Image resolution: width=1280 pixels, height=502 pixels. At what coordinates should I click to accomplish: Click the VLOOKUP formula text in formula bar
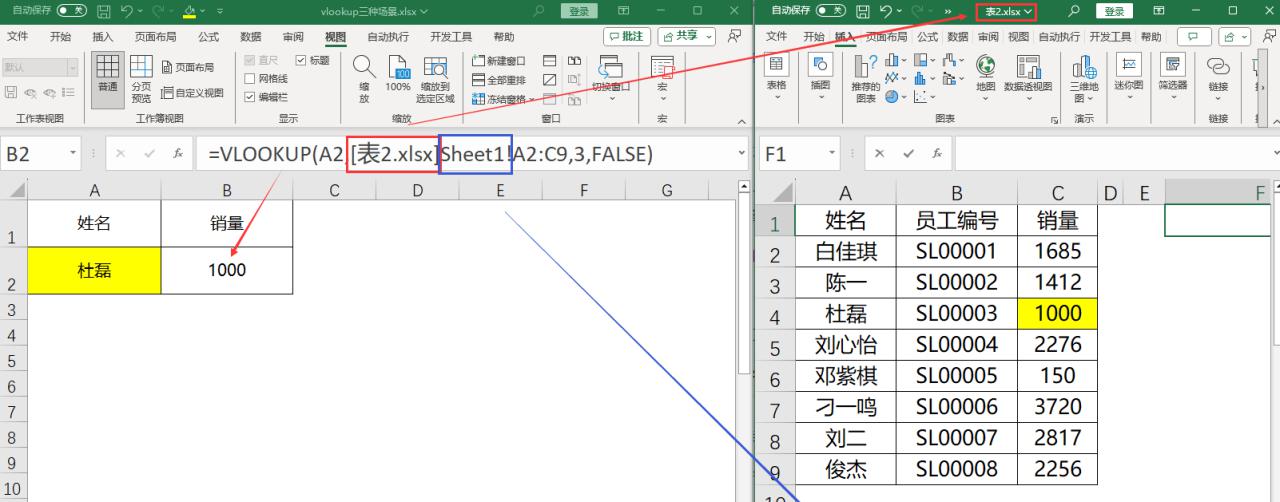[431, 154]
